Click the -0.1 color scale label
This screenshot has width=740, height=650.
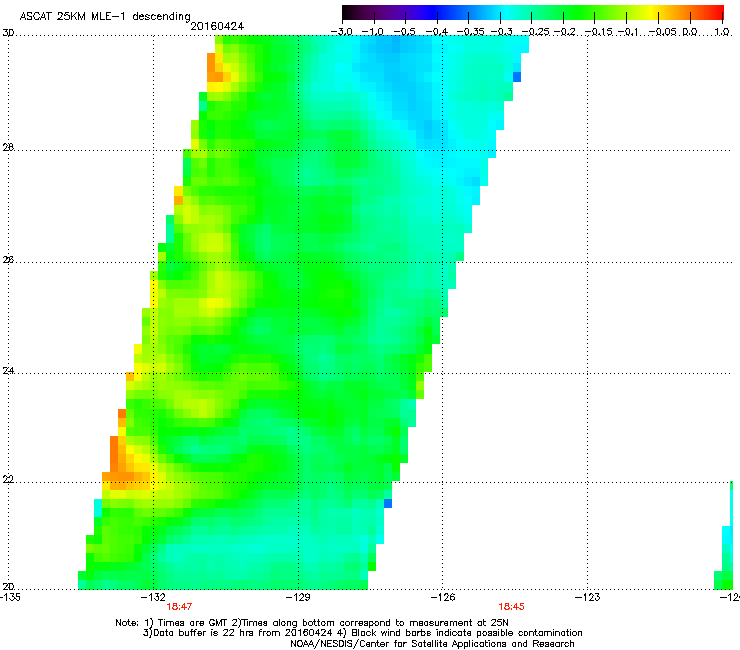pos(628,32)
